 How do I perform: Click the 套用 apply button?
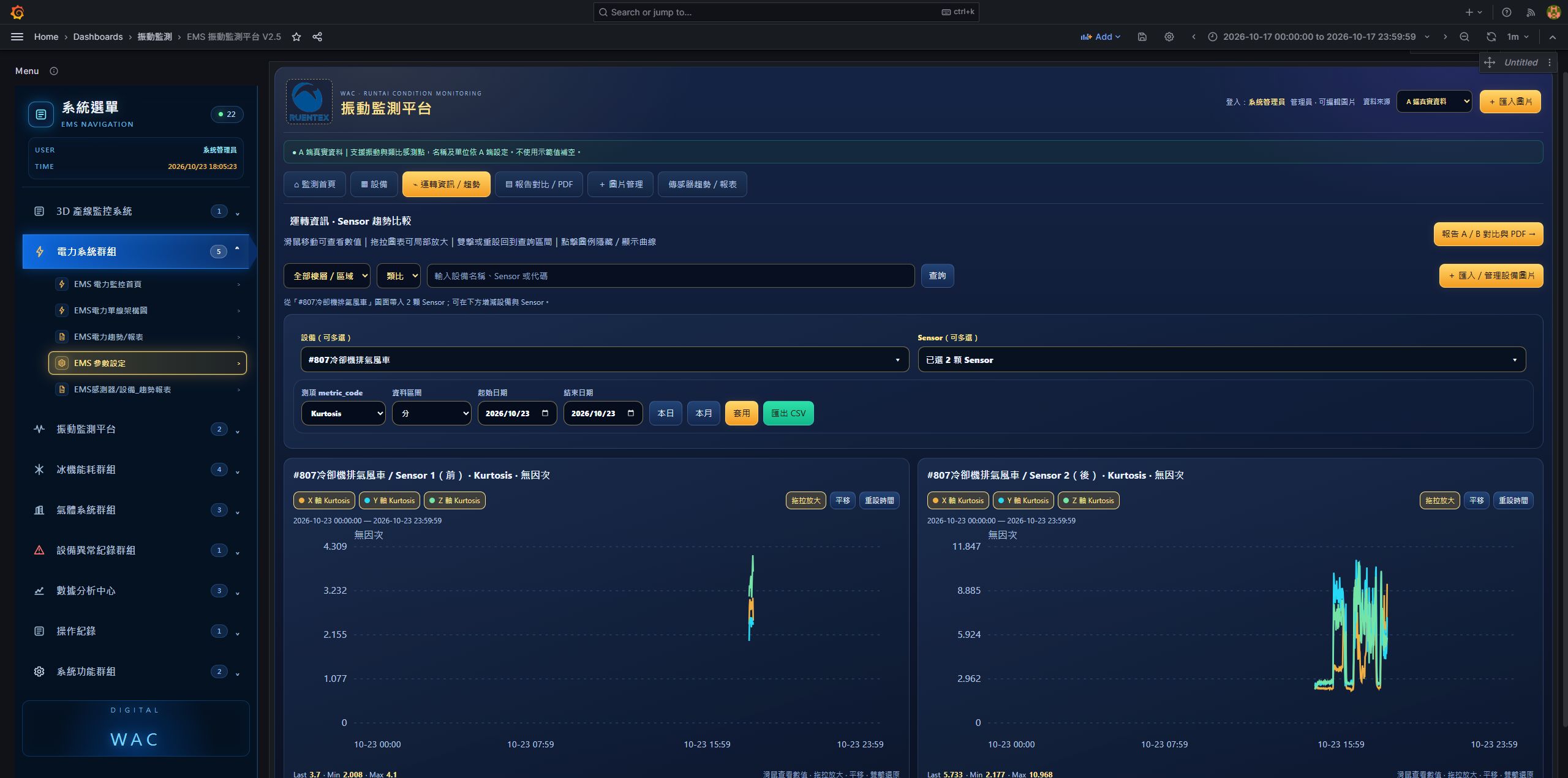pos(742,413)
